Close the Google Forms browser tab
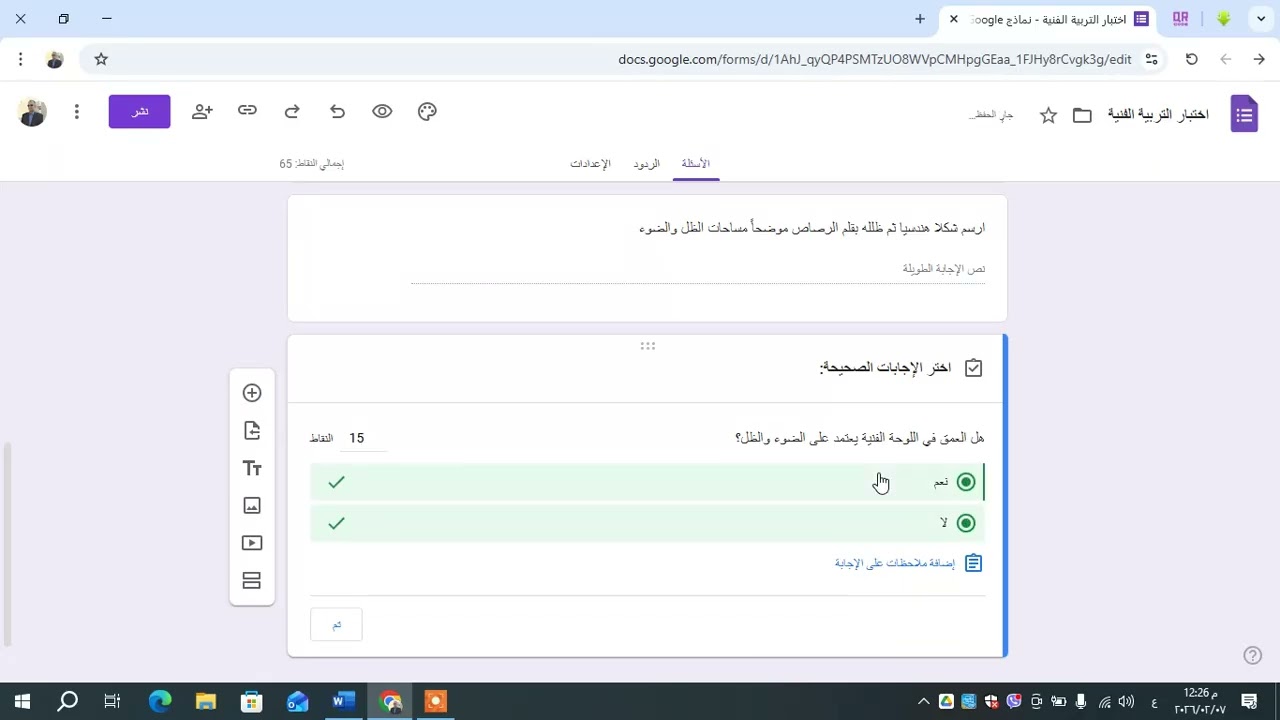 (954, 19)
